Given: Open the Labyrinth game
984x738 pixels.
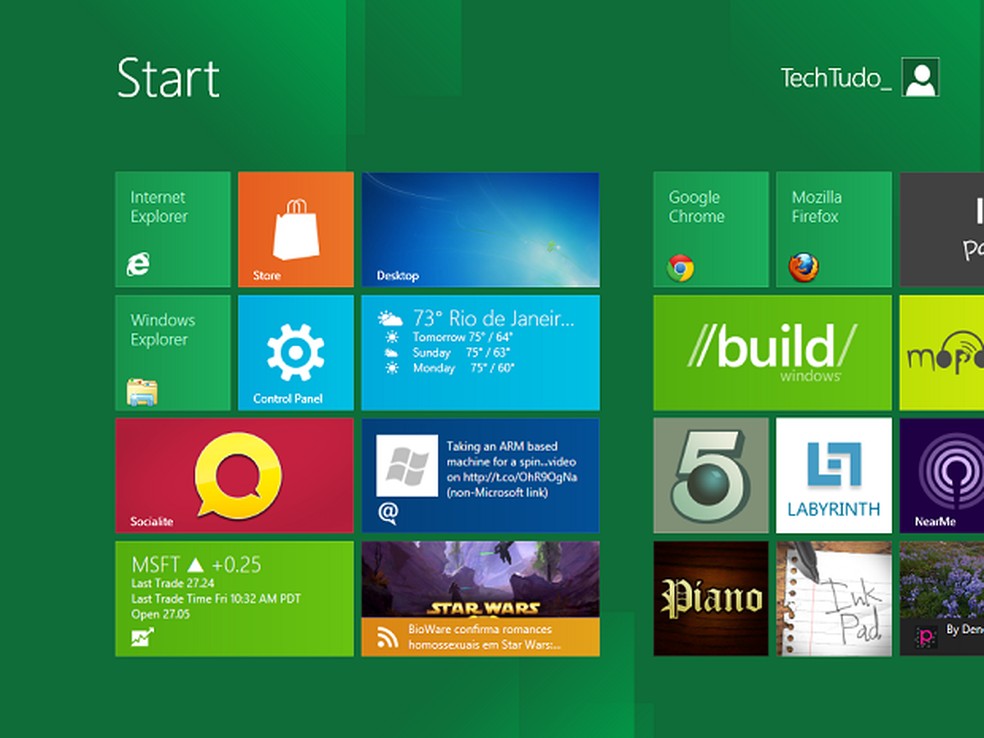Looking at the screenshot, I should tap(833, 475).
